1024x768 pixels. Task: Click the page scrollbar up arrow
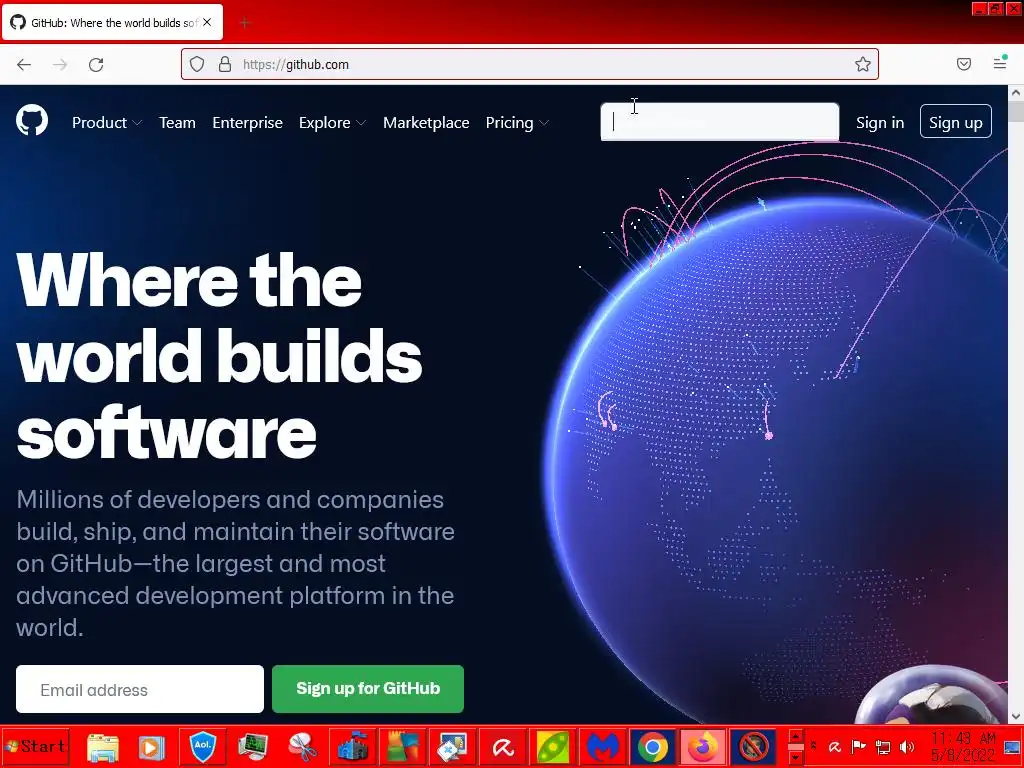point(1016,93)
